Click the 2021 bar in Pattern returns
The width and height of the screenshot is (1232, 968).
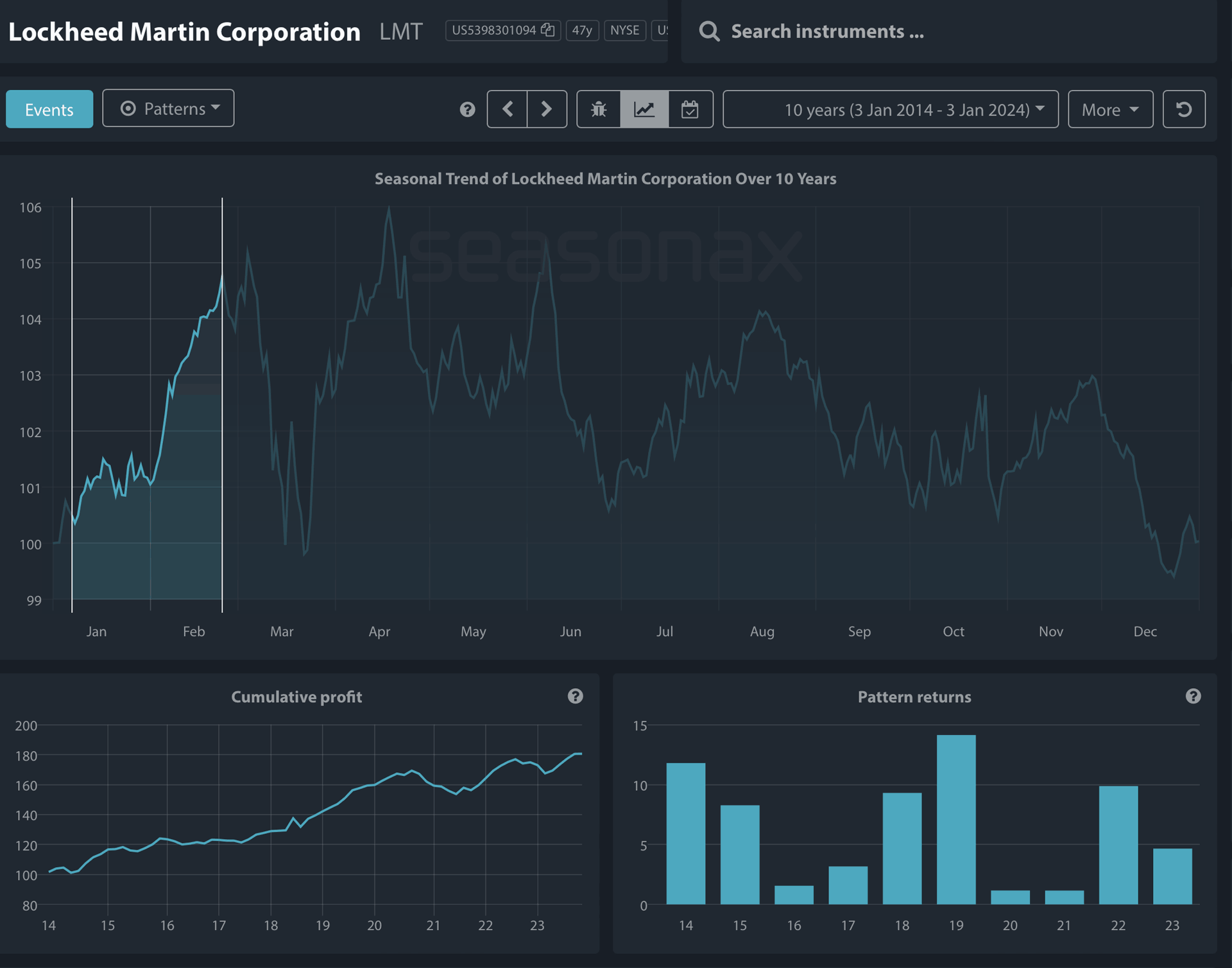[x=1064, y=897]
